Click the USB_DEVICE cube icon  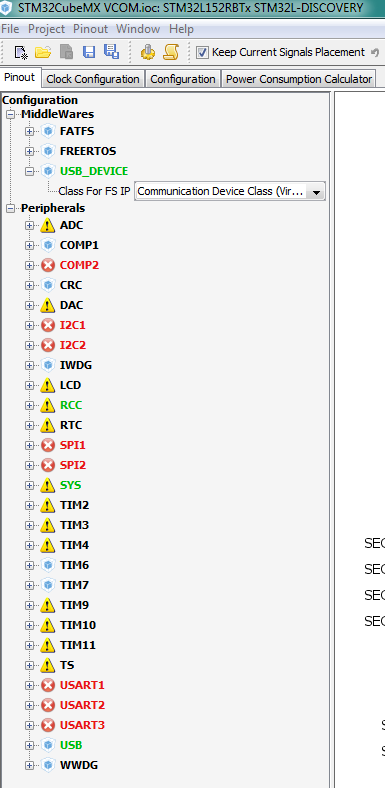48,171
